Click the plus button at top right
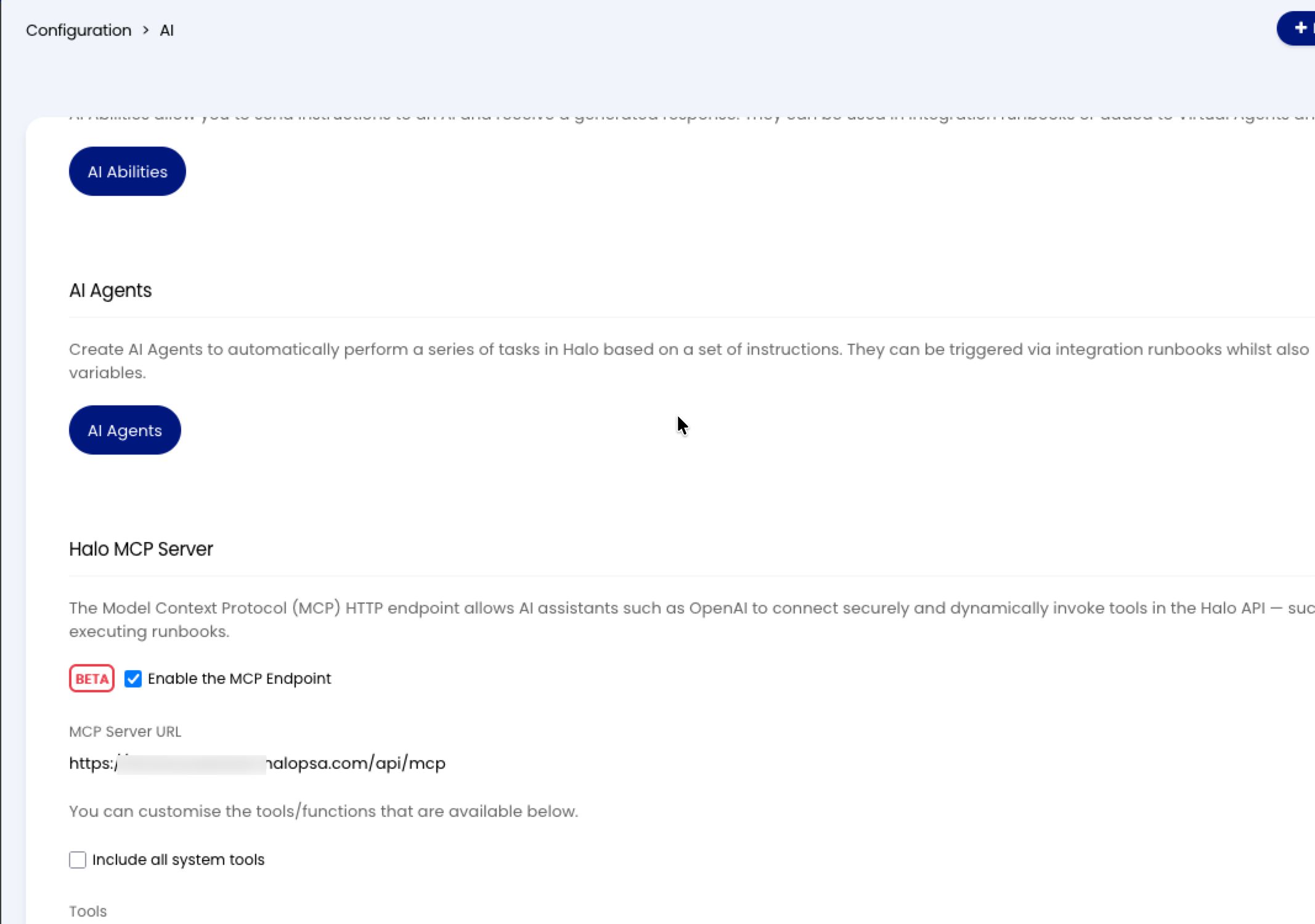This screenshot has height=924, width=1315. [x=1297, y=28]
